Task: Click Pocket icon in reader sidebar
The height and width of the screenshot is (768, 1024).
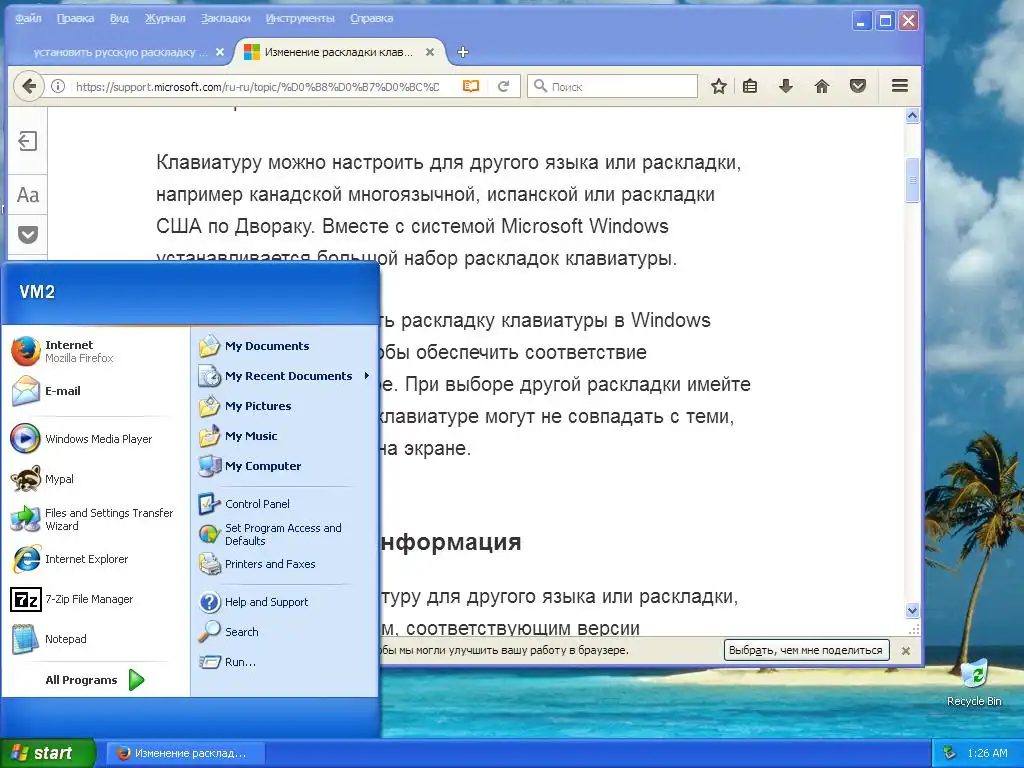Action: [x=27, y=234]
